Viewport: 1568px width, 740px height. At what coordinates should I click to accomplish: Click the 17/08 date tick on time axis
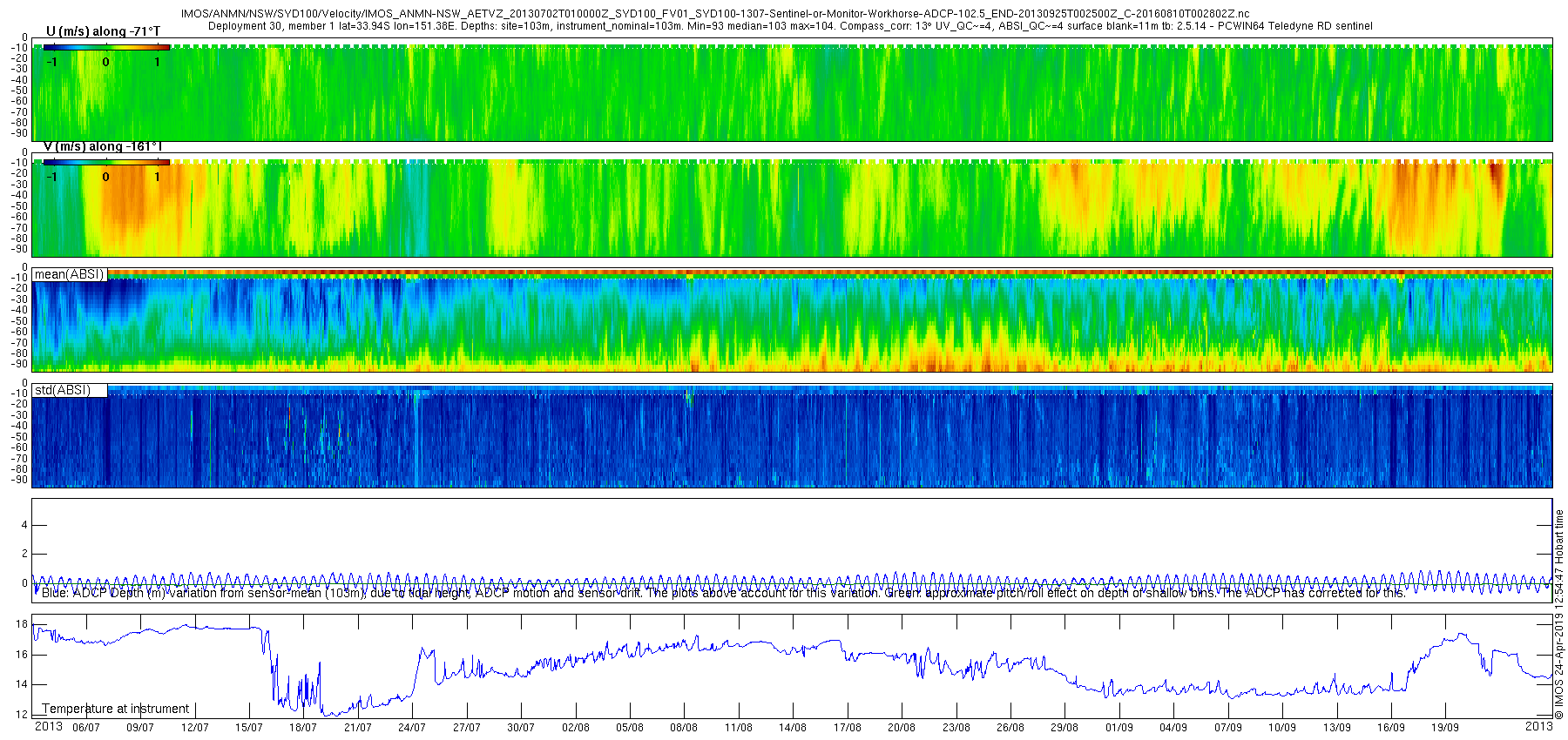coord(848,727)
